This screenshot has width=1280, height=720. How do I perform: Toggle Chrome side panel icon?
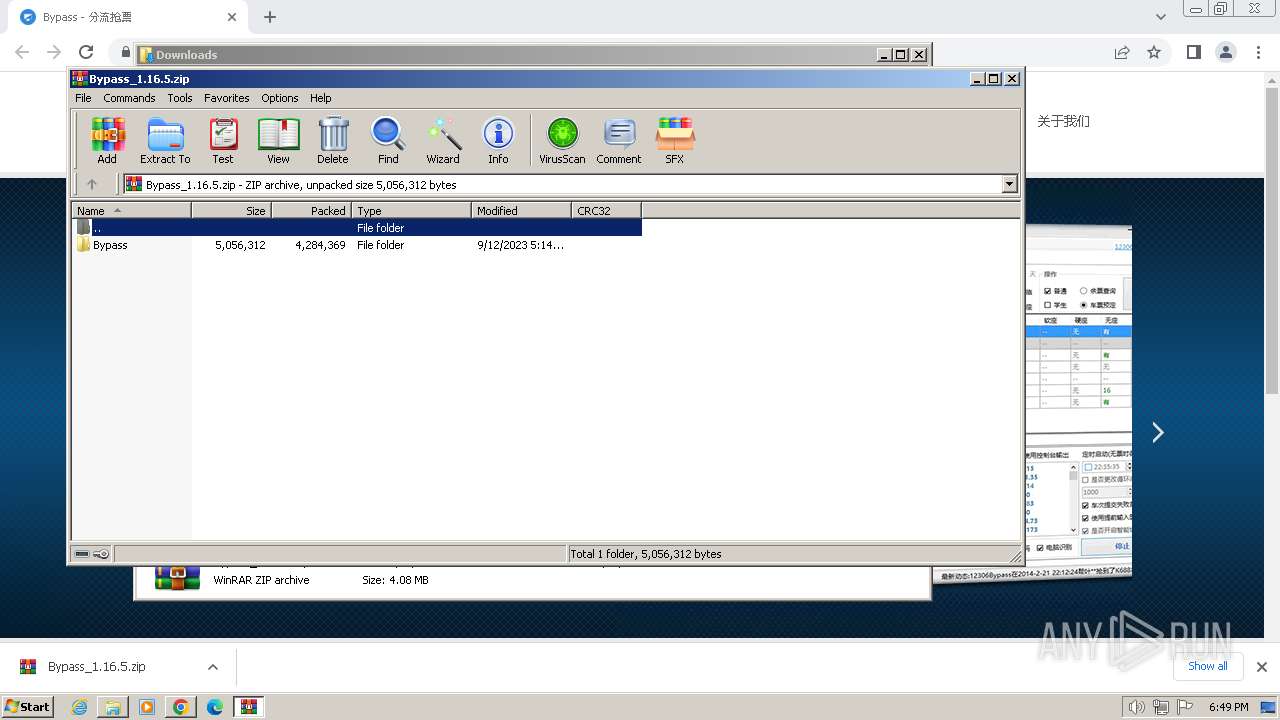1193,52
